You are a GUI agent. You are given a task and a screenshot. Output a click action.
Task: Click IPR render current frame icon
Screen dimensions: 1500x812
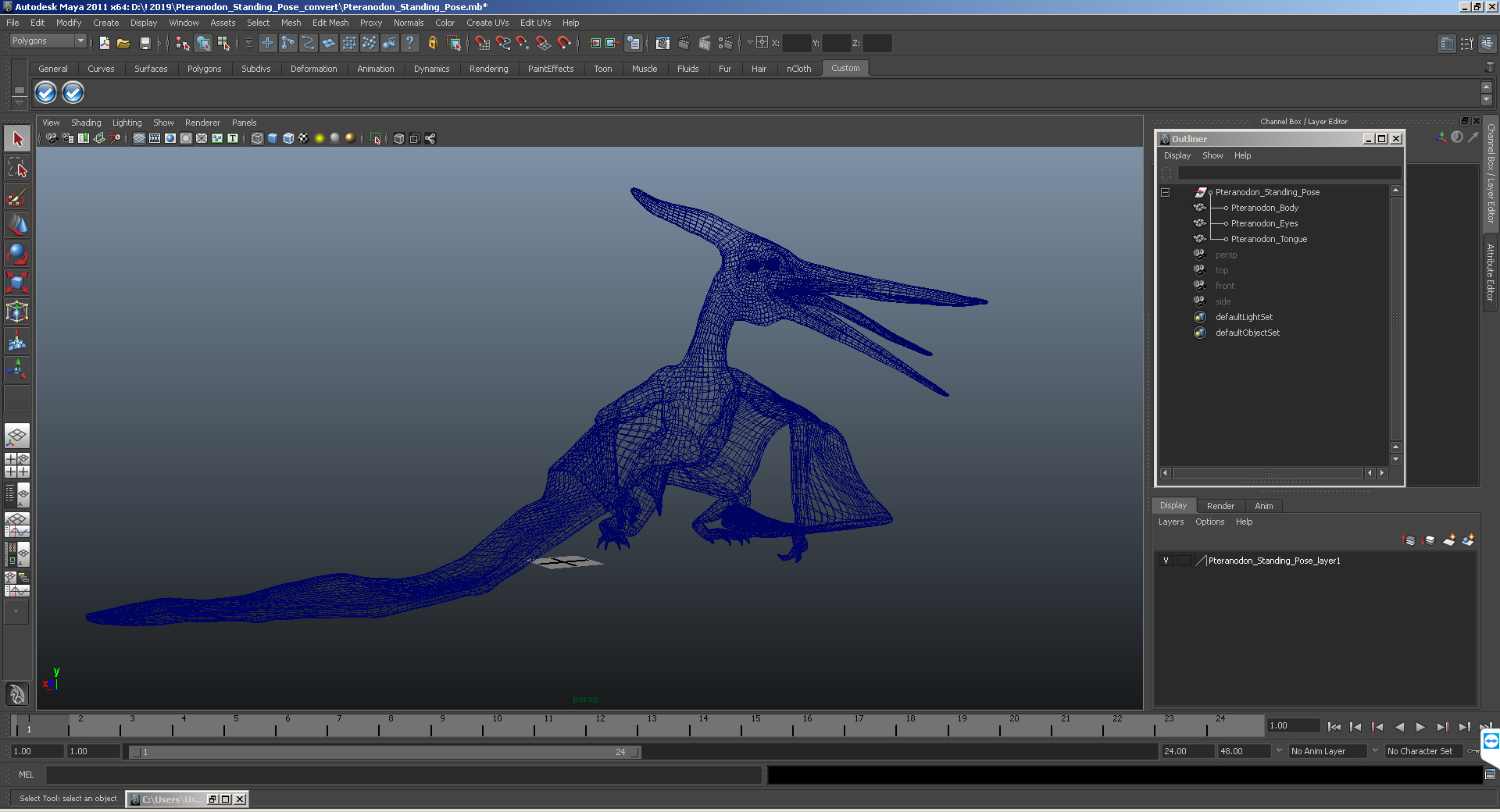[704, 43]
